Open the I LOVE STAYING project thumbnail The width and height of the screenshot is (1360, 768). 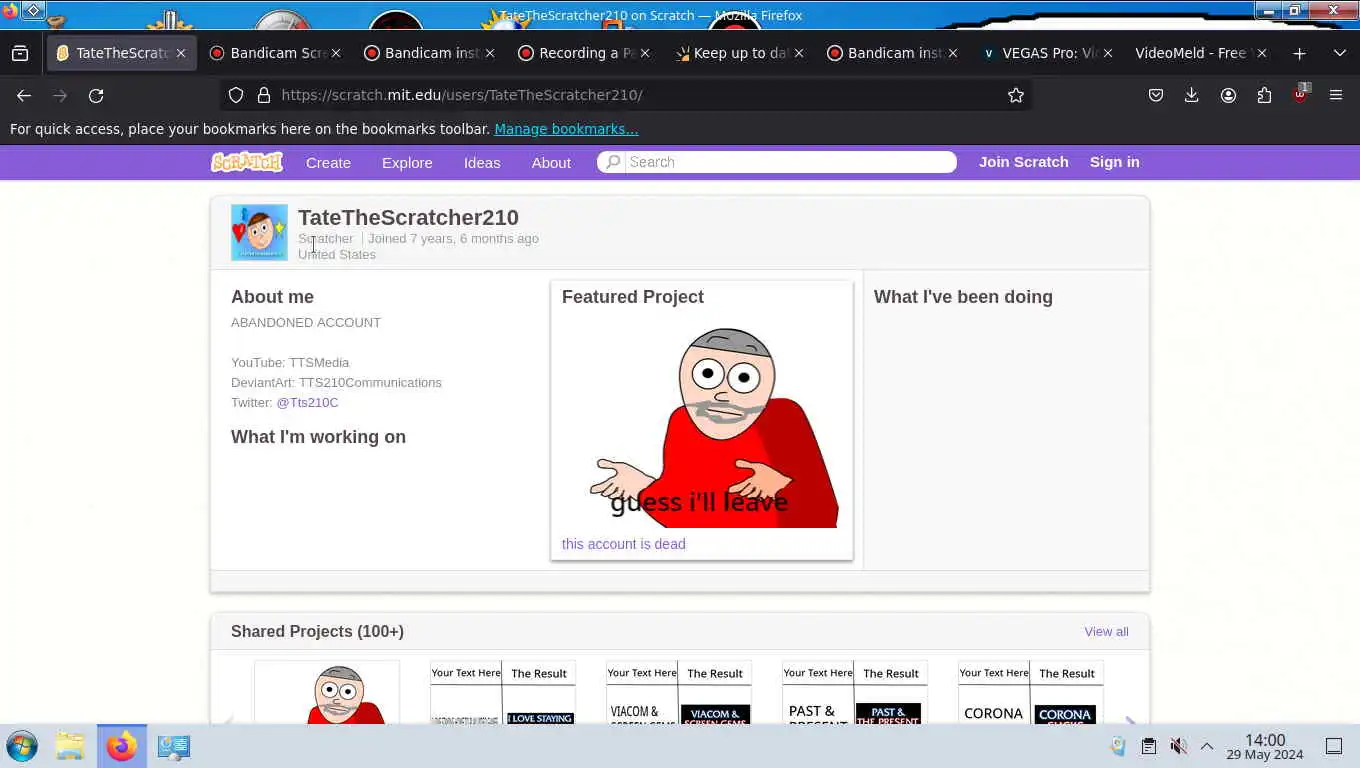tap(502, 692)
